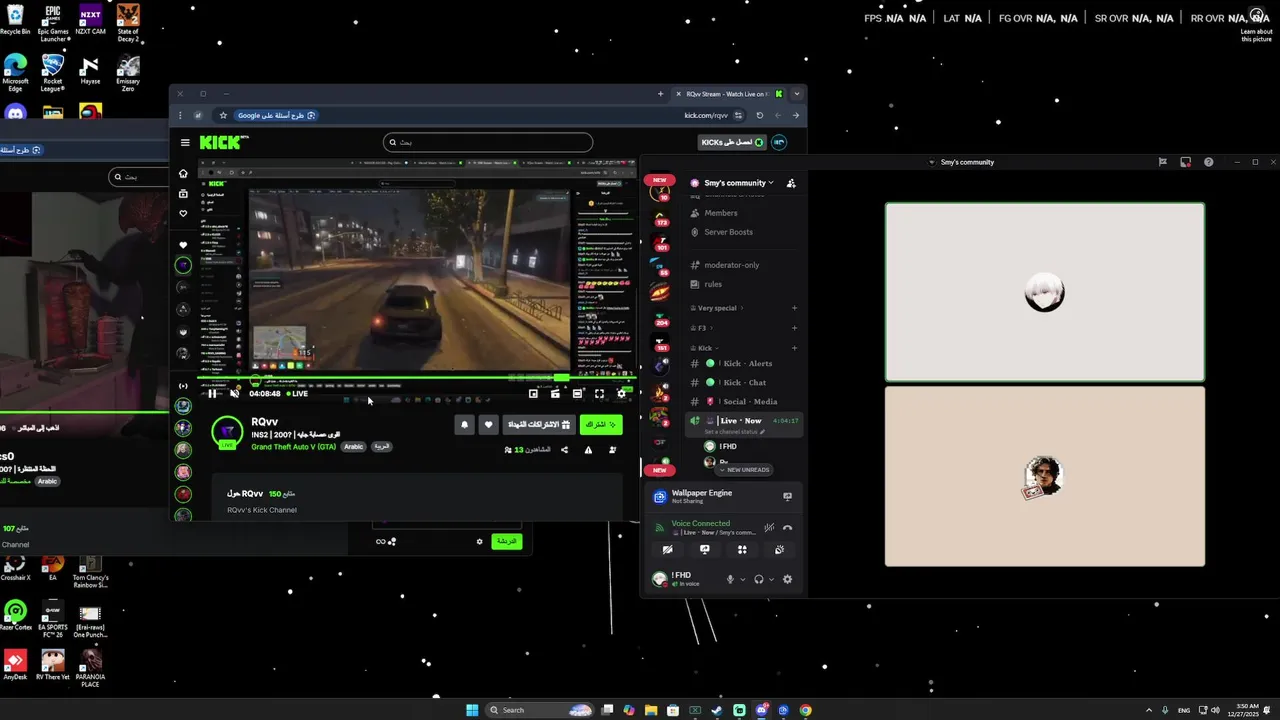Open a new Chrome tab
Image resolution: width=1280 pixels, height=720 pixels.
(x=660, y=94)
